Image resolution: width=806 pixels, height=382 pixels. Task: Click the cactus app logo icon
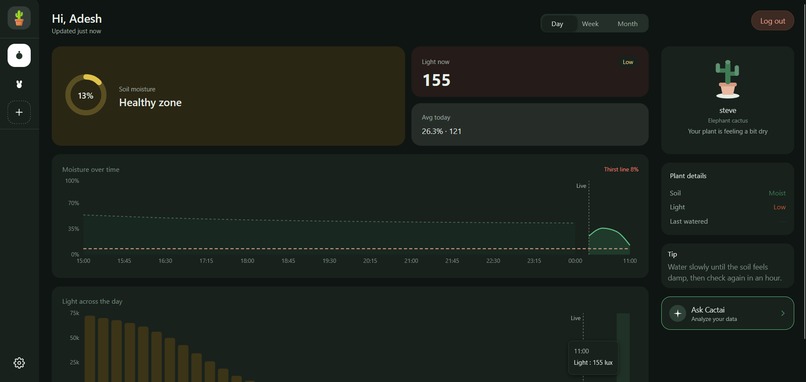(x=19, y=18)
